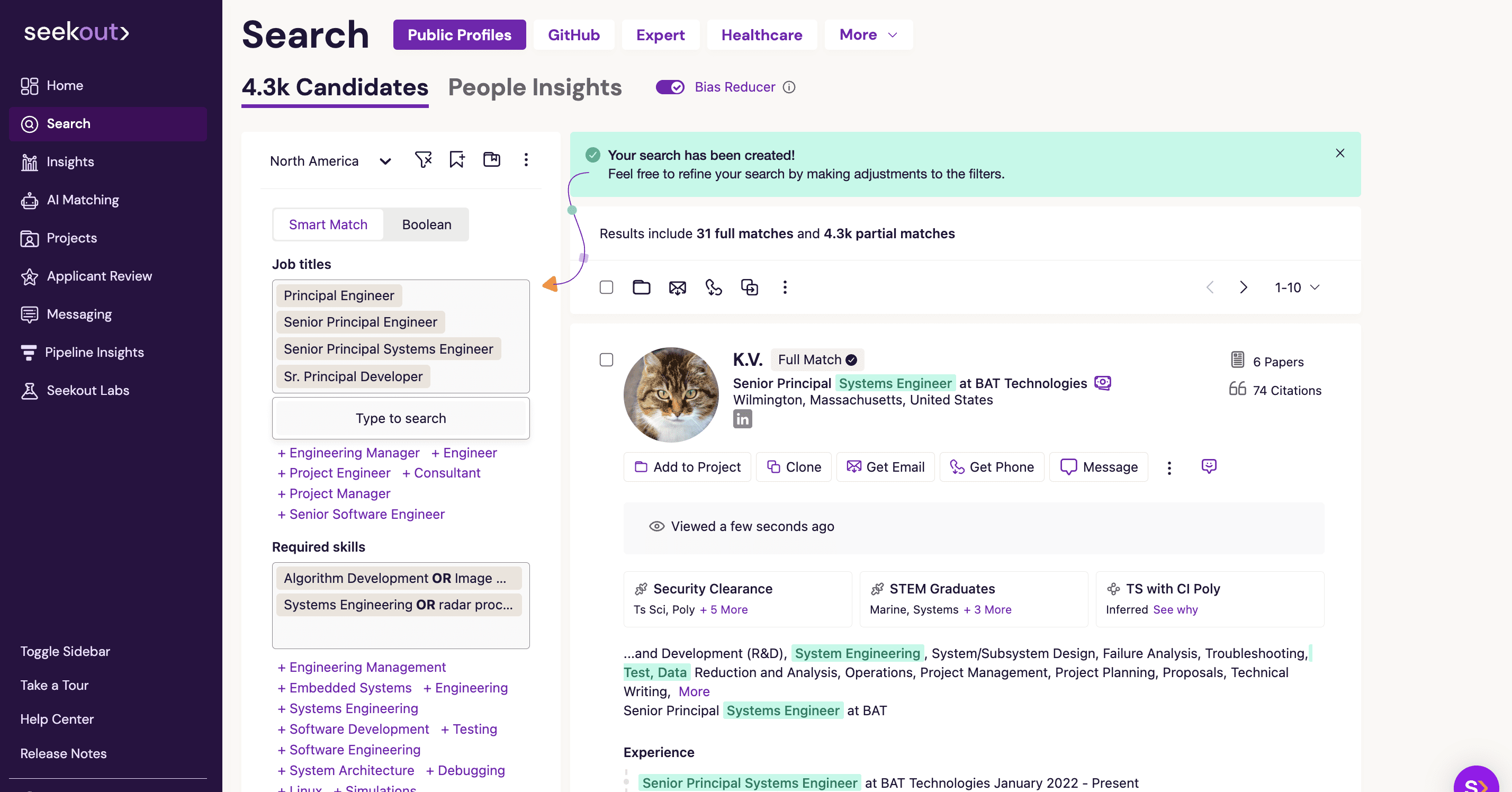
Task: Click the Get Email button
Action: pyautogui.click(x=885, y=467)
